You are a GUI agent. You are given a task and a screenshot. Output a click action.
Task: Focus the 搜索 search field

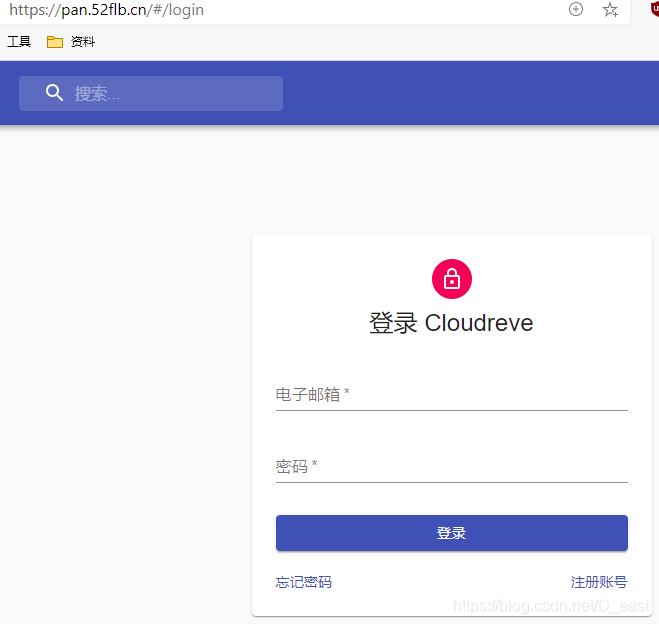pos(151,93)
